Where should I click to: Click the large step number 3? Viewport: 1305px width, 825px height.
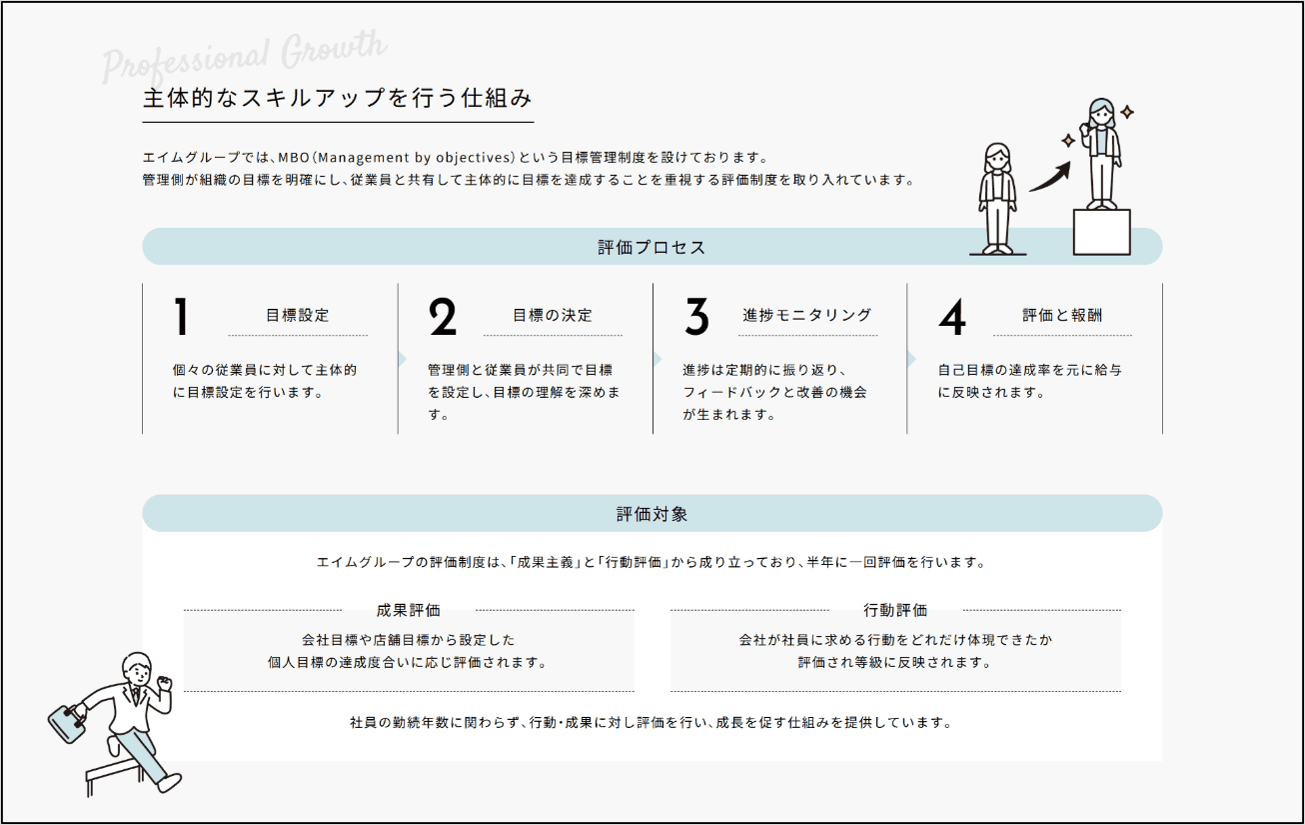[x=697, y=317]
